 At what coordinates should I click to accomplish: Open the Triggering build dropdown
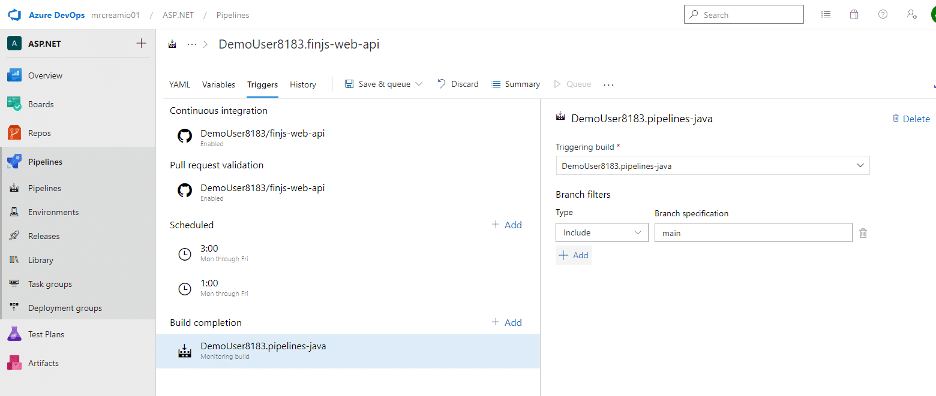[712, 165]
